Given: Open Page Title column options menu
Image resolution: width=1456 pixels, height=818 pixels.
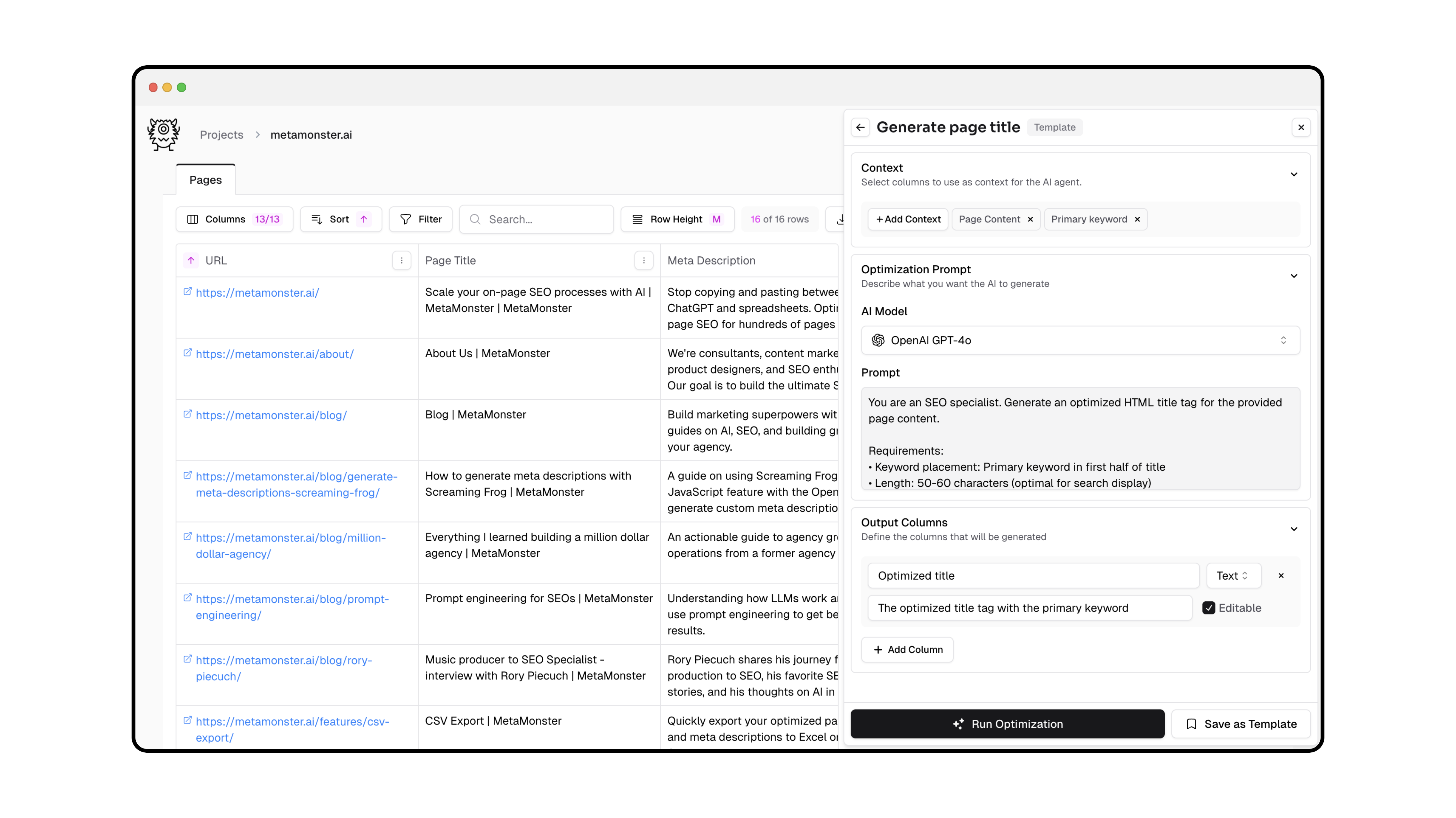Looking at the screenshot, I should tap(644, 261).
